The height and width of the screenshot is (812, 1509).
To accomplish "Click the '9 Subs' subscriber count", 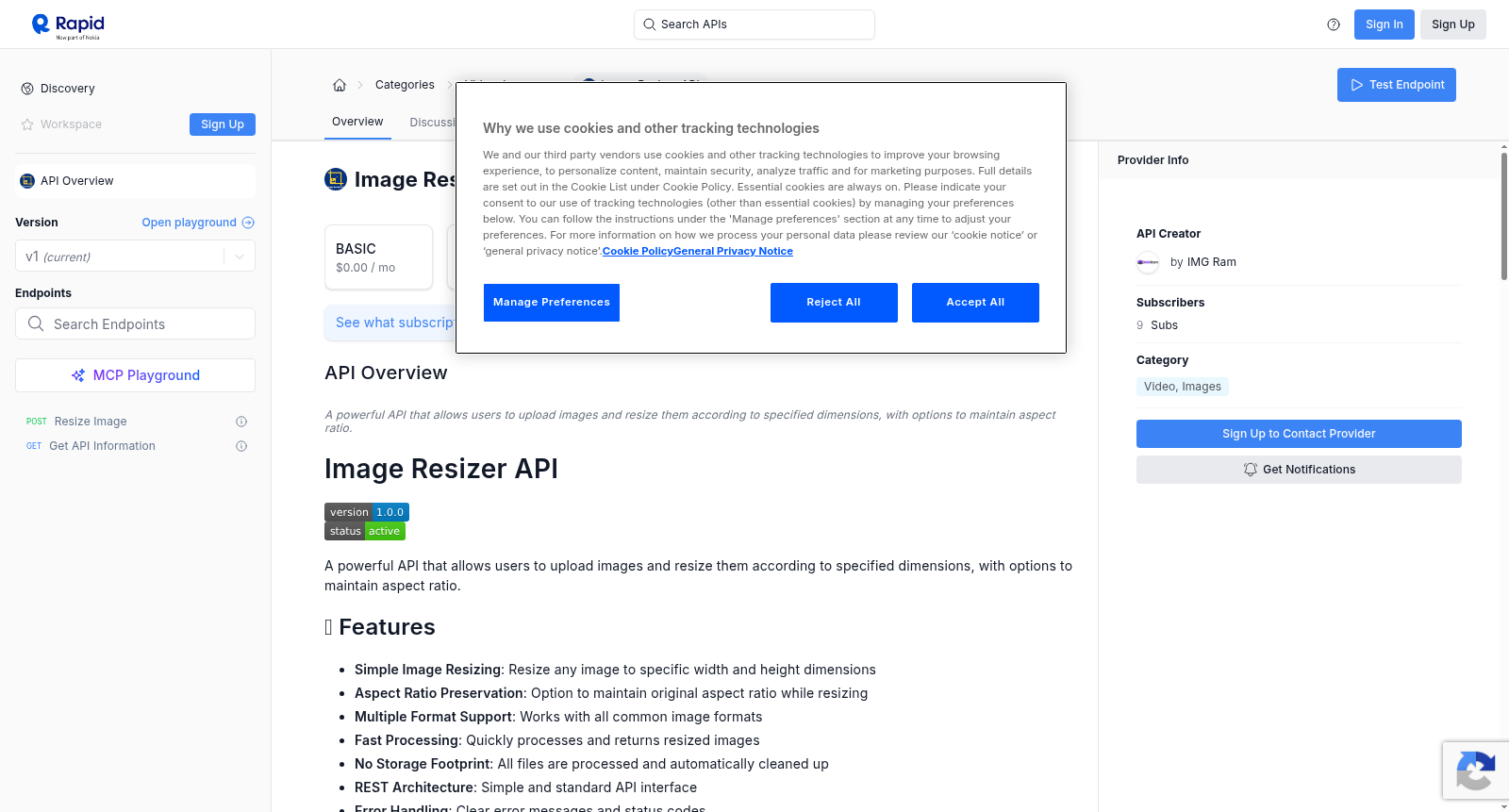I will [1157, 325].
